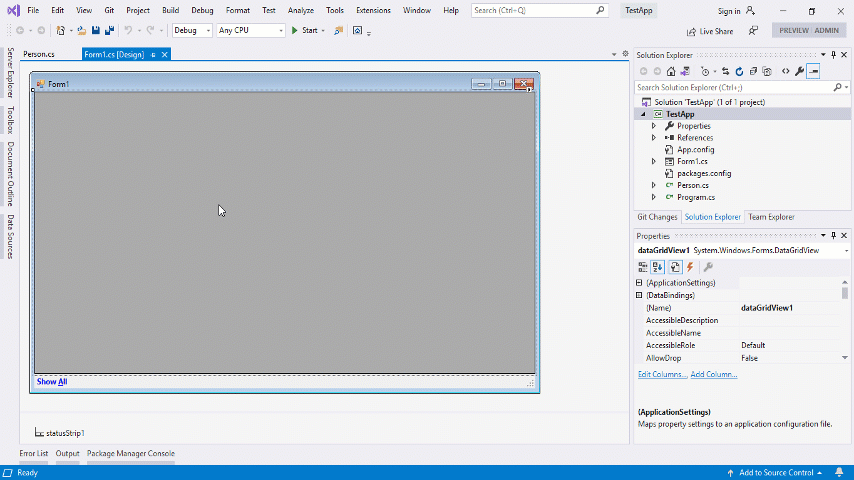Collapse (ApplicationSettings) property group
This screenshot has height=480, width=854.
[x=639, y=283]
